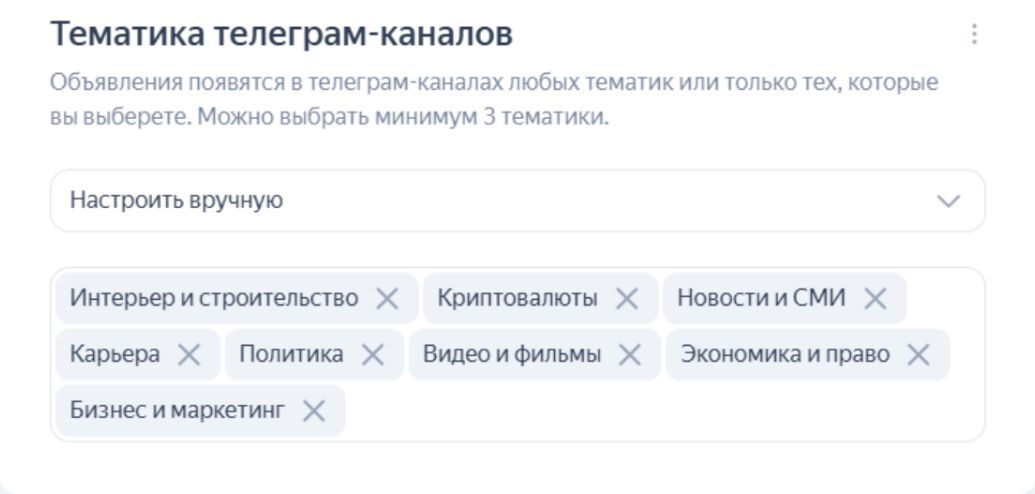The width and height of the screenshot is (1035, 494).
Task: Delete the Бизнес и маркетинг chip
Action: tap(314, 410)
